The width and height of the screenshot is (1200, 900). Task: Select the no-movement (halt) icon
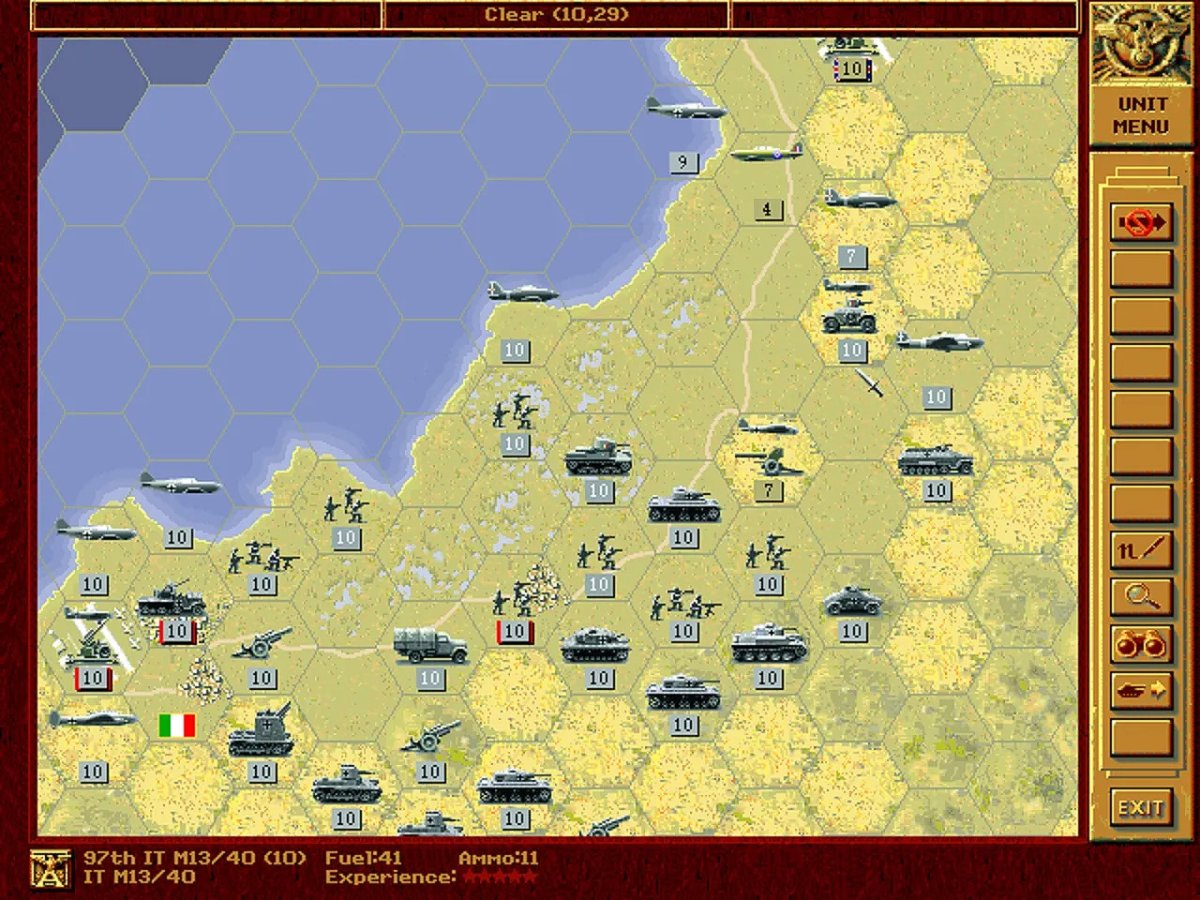(x=1141, y=222)
